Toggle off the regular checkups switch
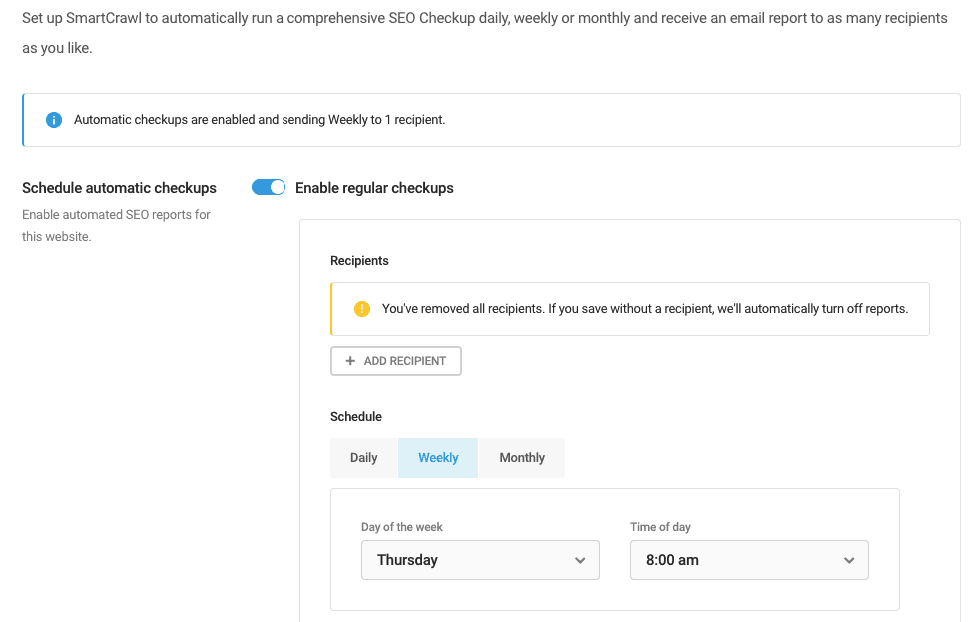 [268, 188]
